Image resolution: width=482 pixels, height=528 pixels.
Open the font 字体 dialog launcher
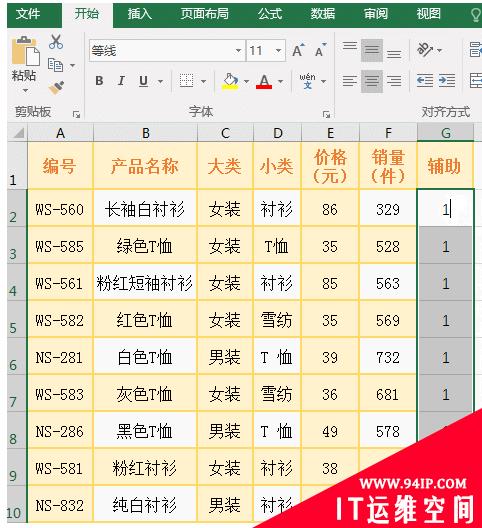tap(326, 114)
